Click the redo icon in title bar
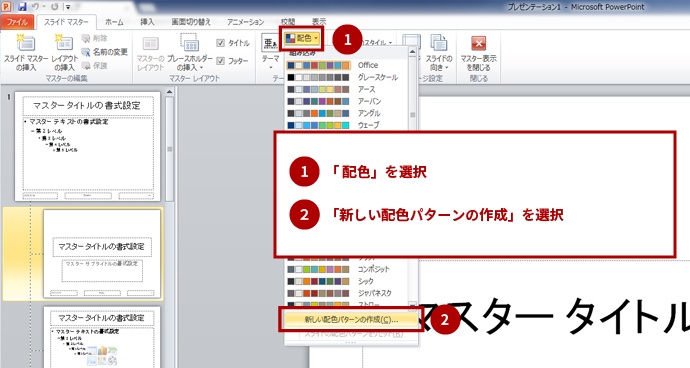 55,7
